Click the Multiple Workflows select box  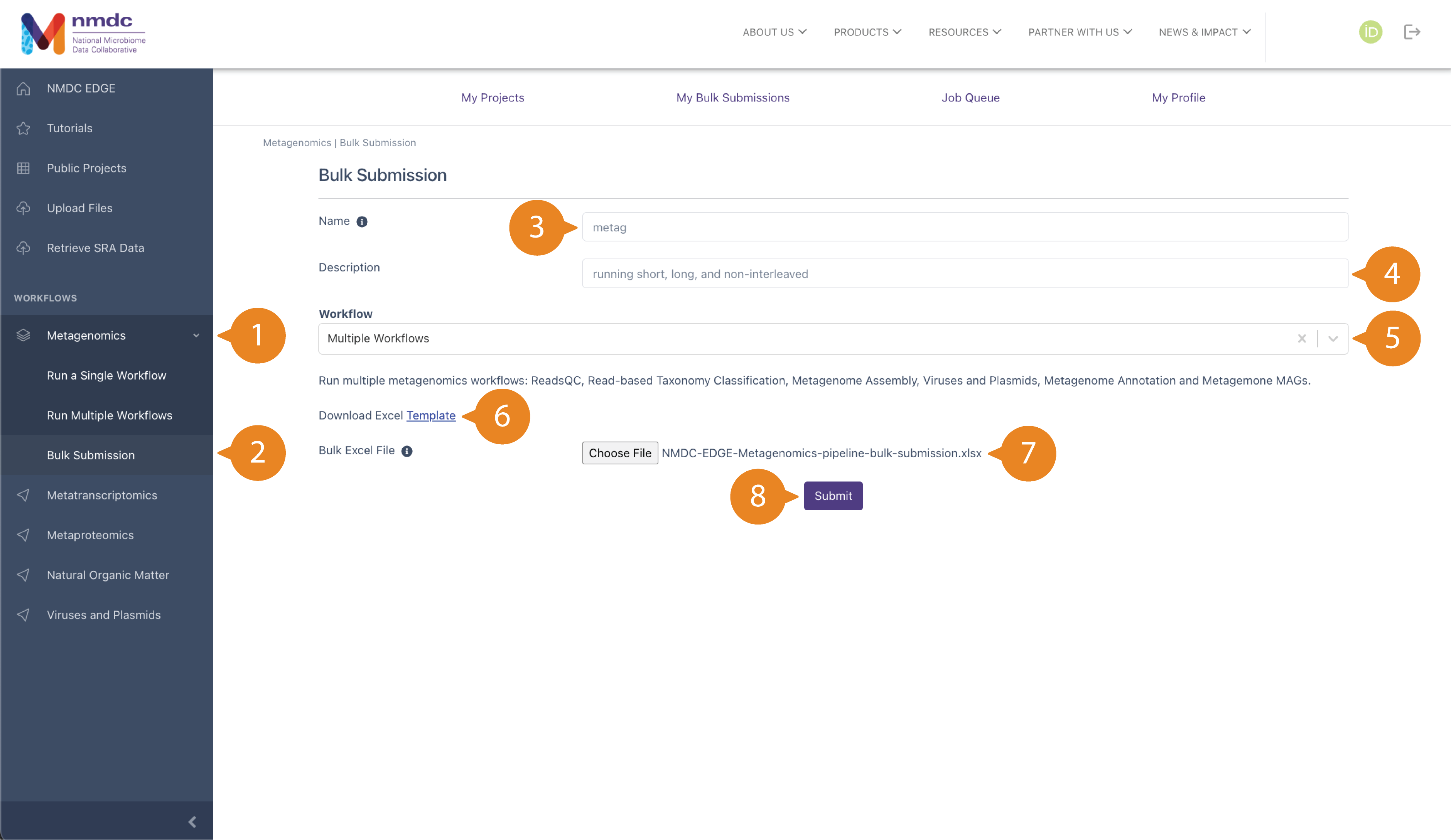[833, 339]
